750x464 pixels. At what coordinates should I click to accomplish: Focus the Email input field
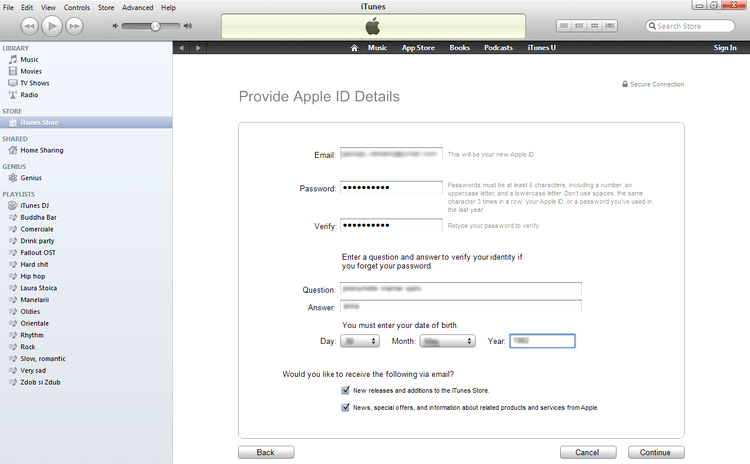[391, 154]
